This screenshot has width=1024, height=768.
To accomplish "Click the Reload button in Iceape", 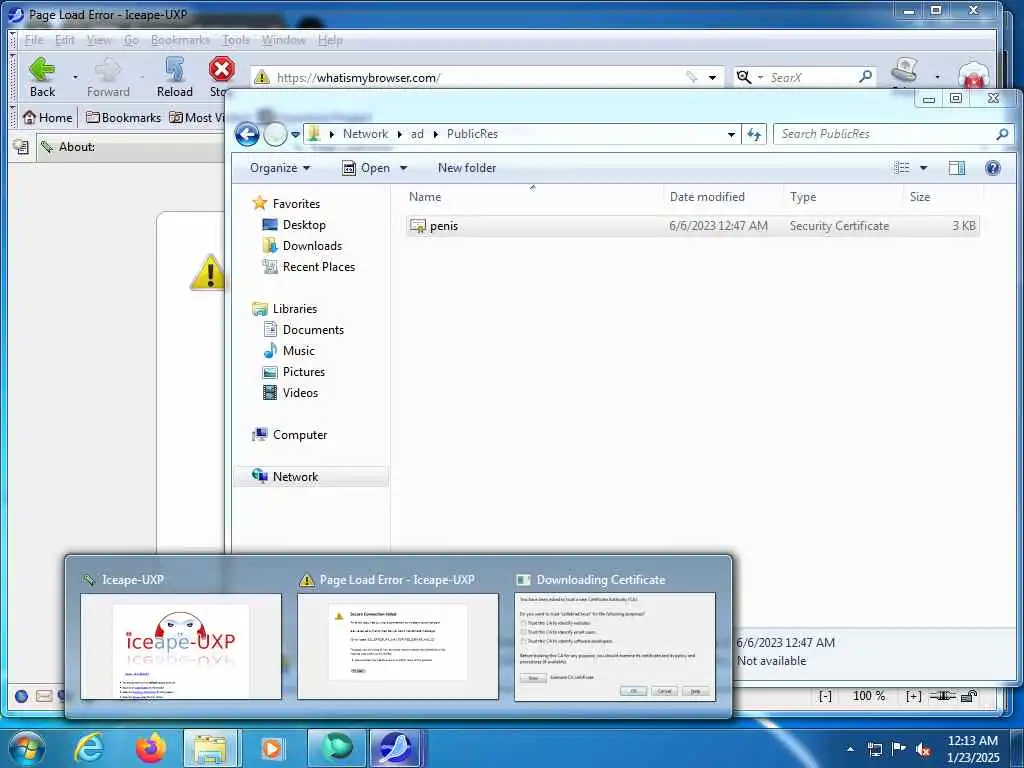I will 174,70.
